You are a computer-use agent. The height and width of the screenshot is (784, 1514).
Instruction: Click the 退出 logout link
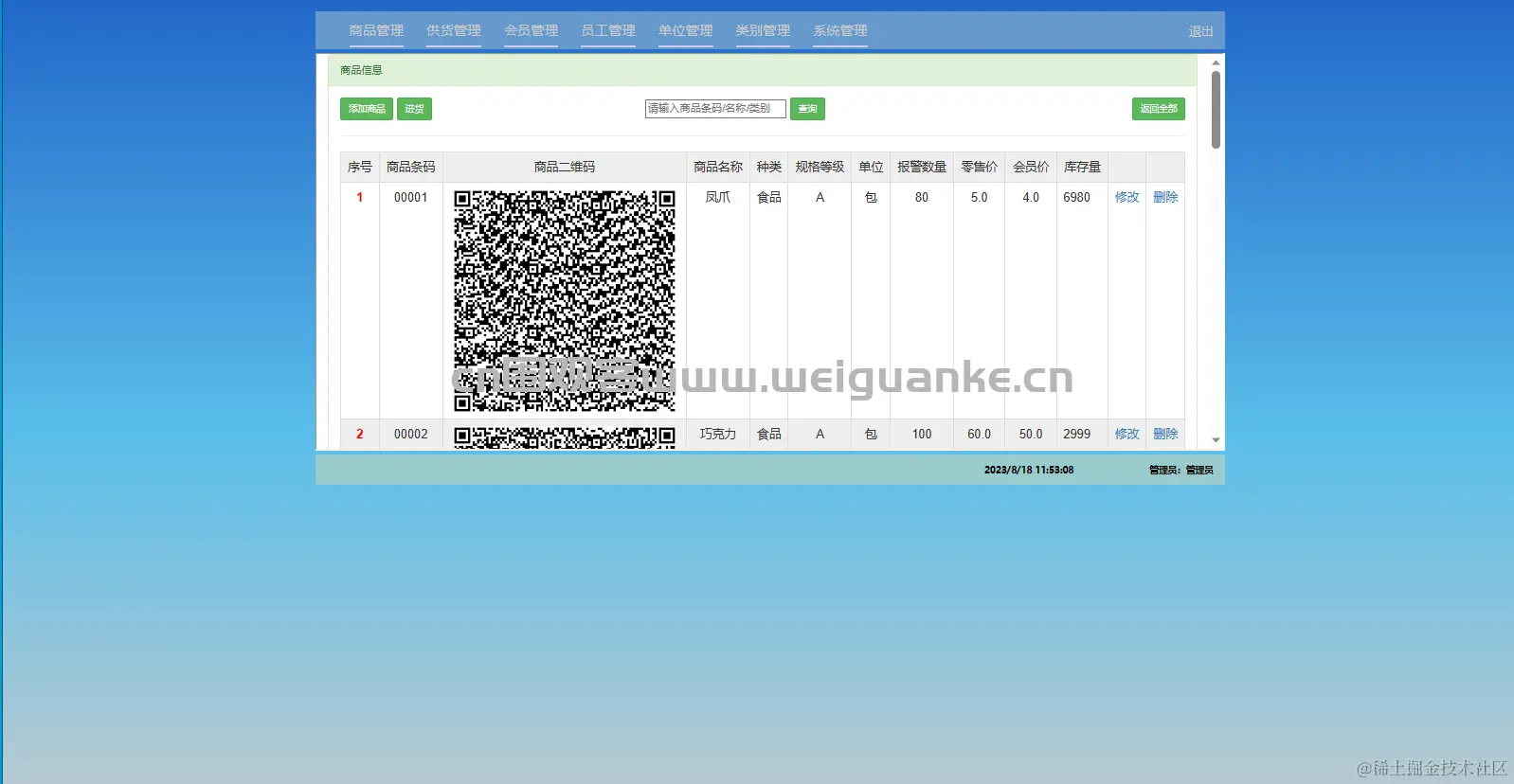[1201, 31]
